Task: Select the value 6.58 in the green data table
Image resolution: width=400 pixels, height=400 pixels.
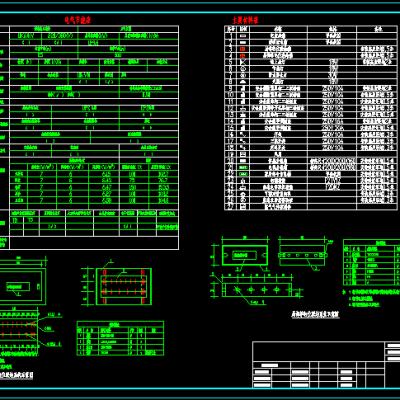Action: pos(106,201)
